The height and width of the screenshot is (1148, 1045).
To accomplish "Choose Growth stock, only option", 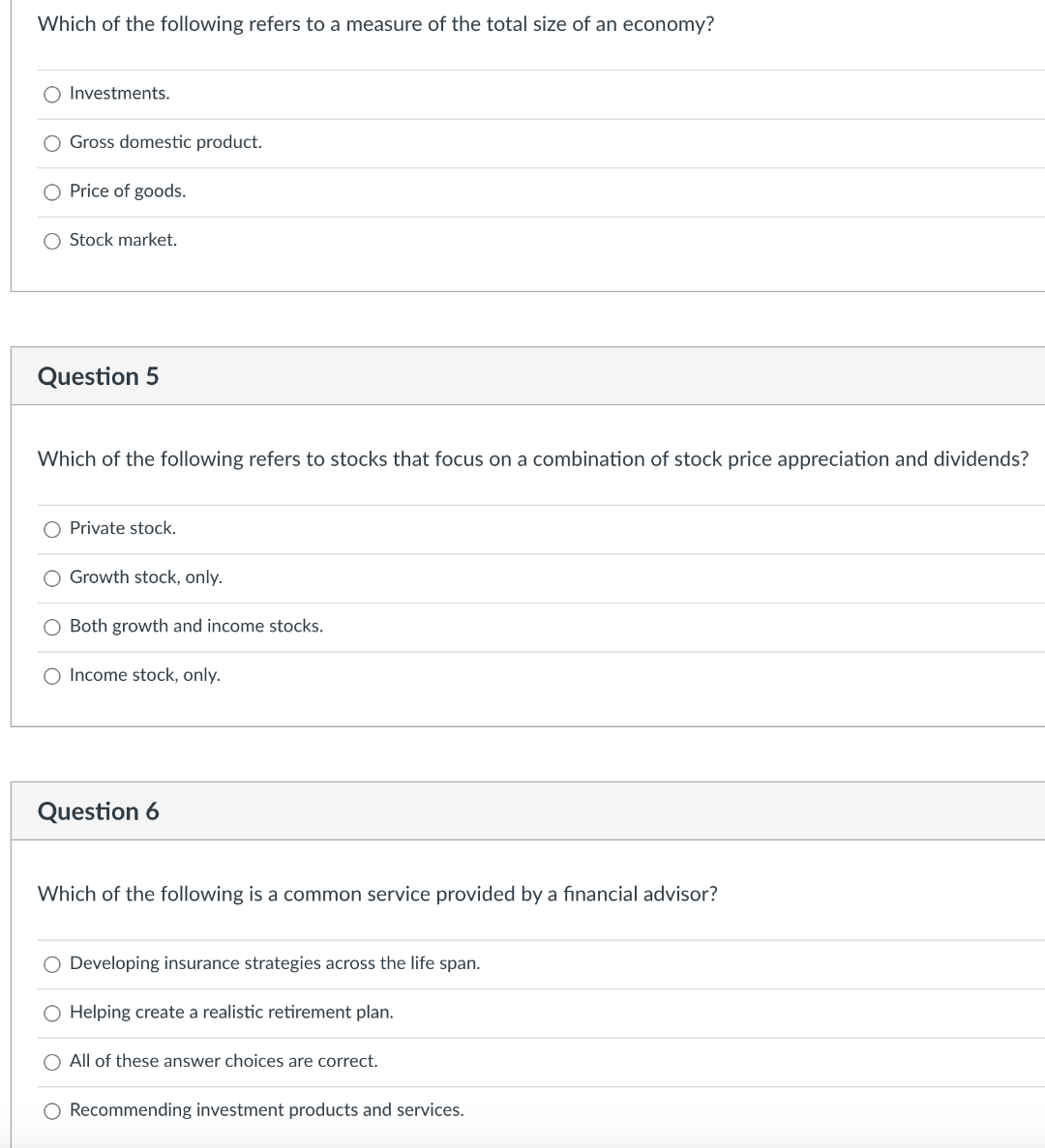I will pyautogui.click(x=51, y=577).
